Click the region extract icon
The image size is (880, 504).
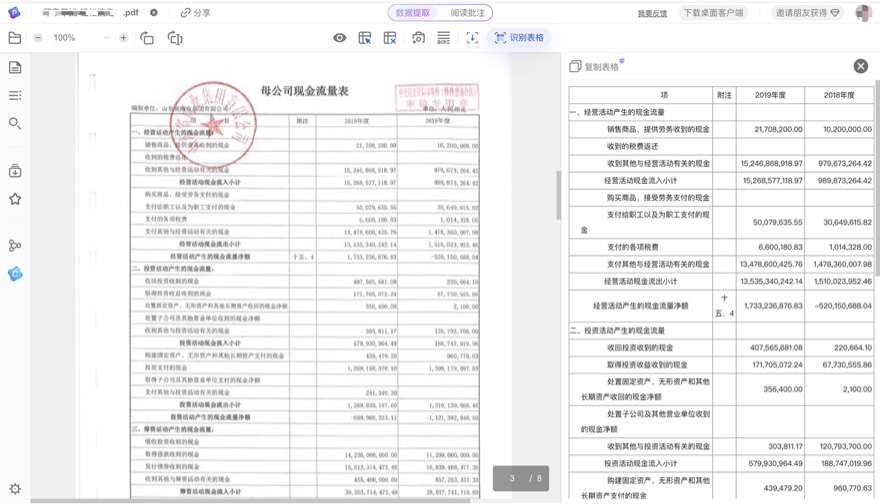[x=472, y=38]
